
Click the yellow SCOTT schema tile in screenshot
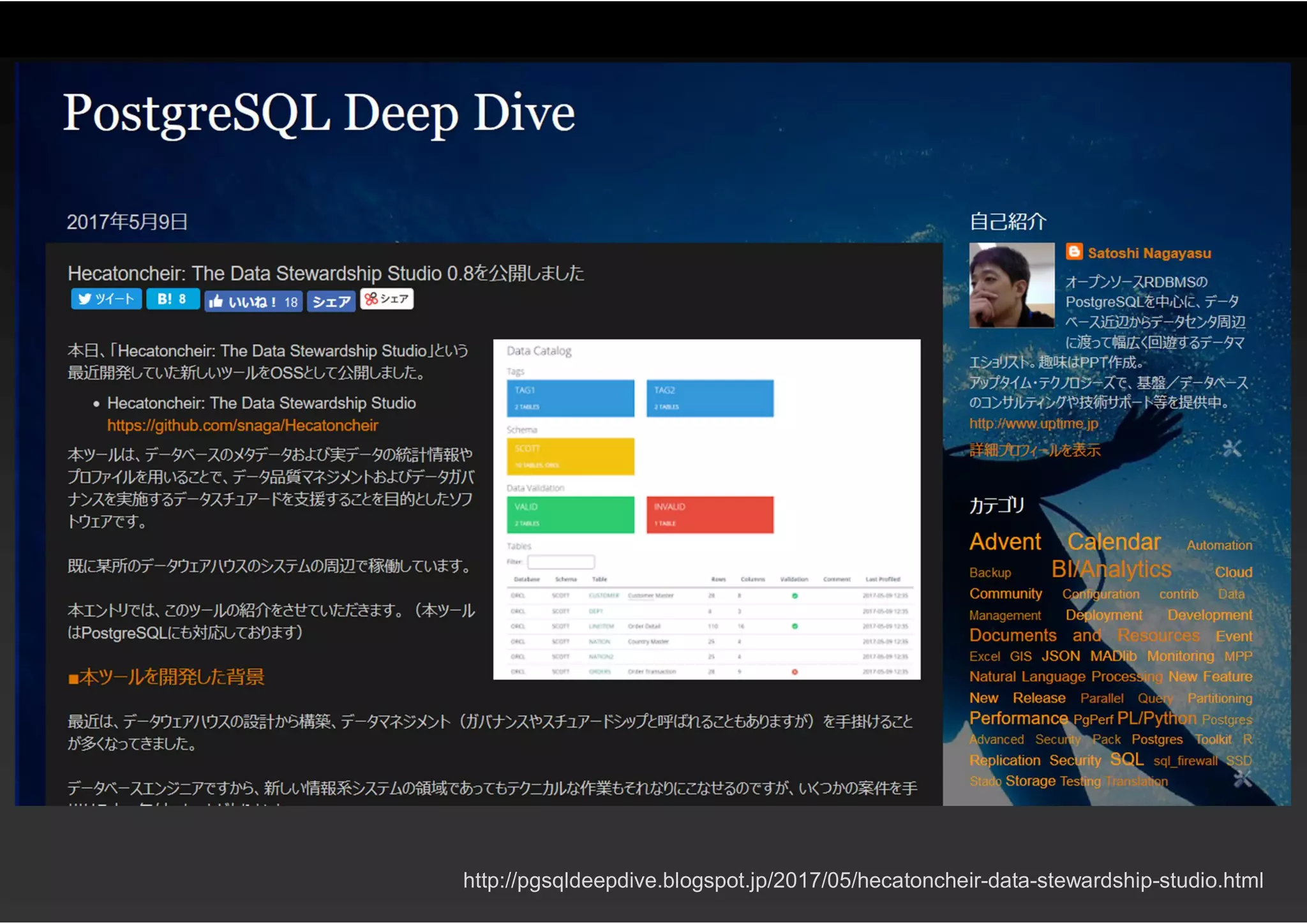point(571,456)
